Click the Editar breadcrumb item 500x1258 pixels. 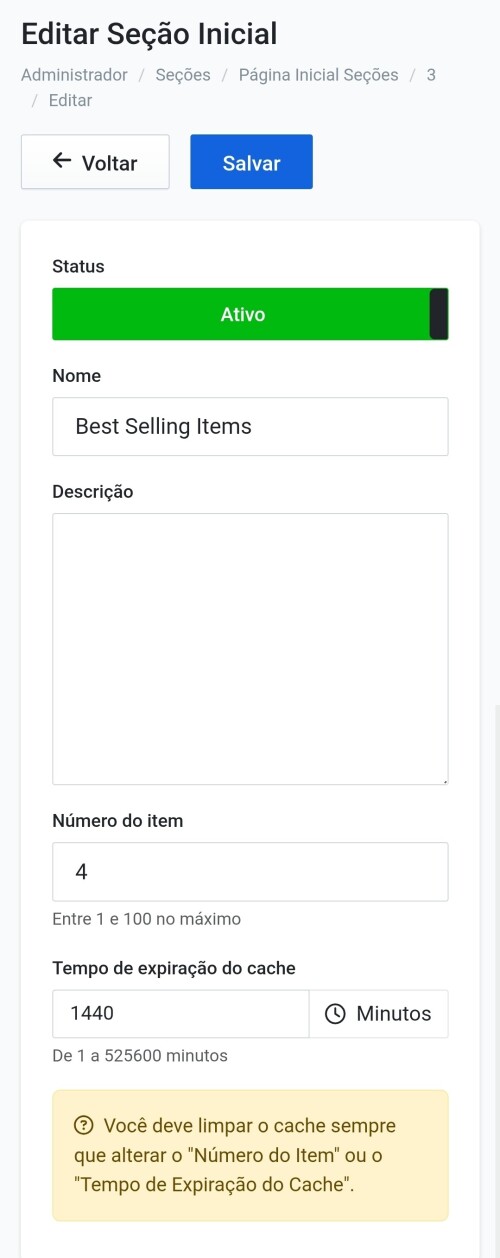[x=70, y=100]
